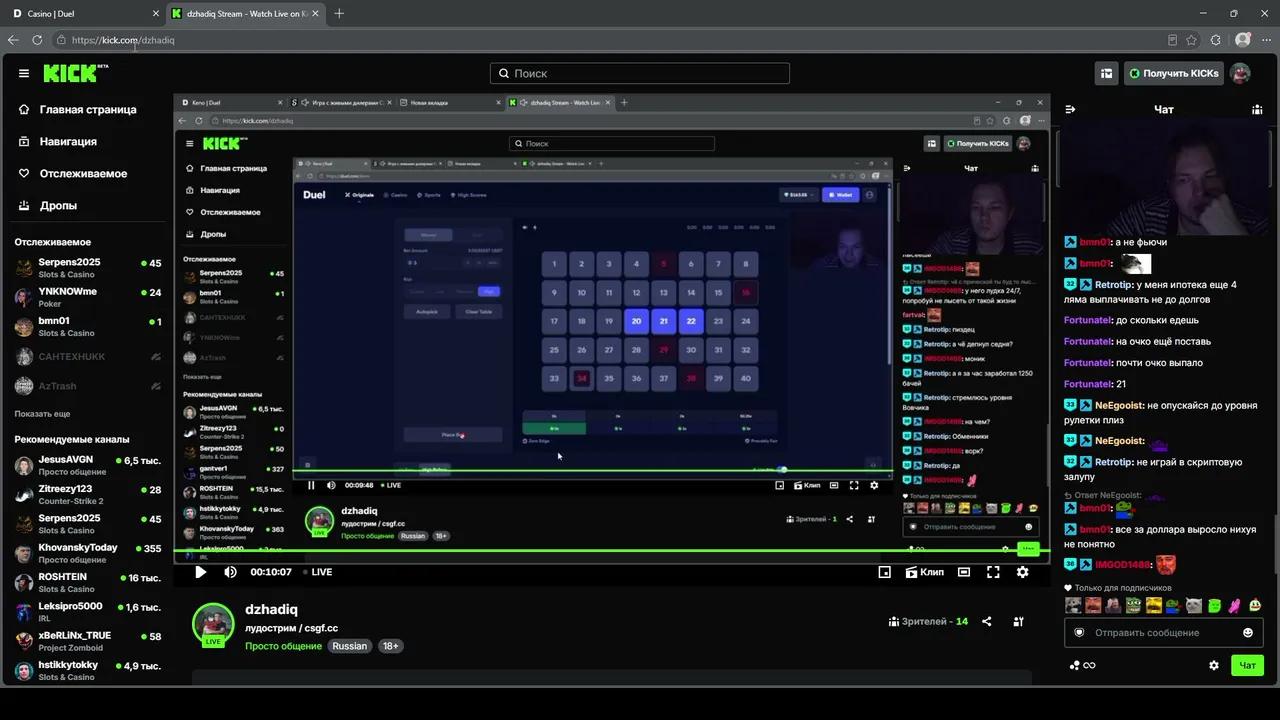
Task: Click the Поиск search field
Action: coord(640,73)
